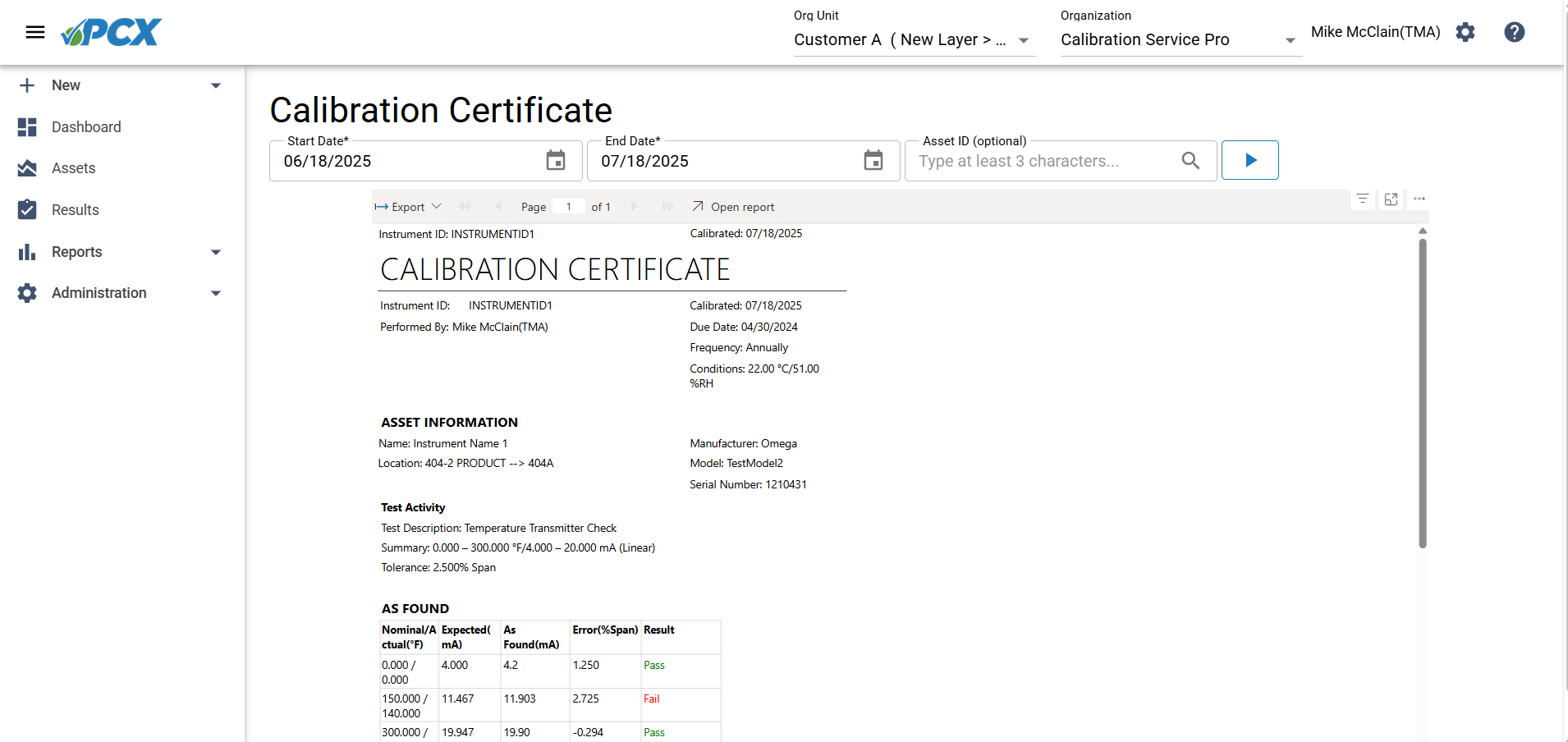The width and height of the screenshot is (1568, 742).
Task: Click the report vertical scrollbar thumb
Action: pos(1423,392)
